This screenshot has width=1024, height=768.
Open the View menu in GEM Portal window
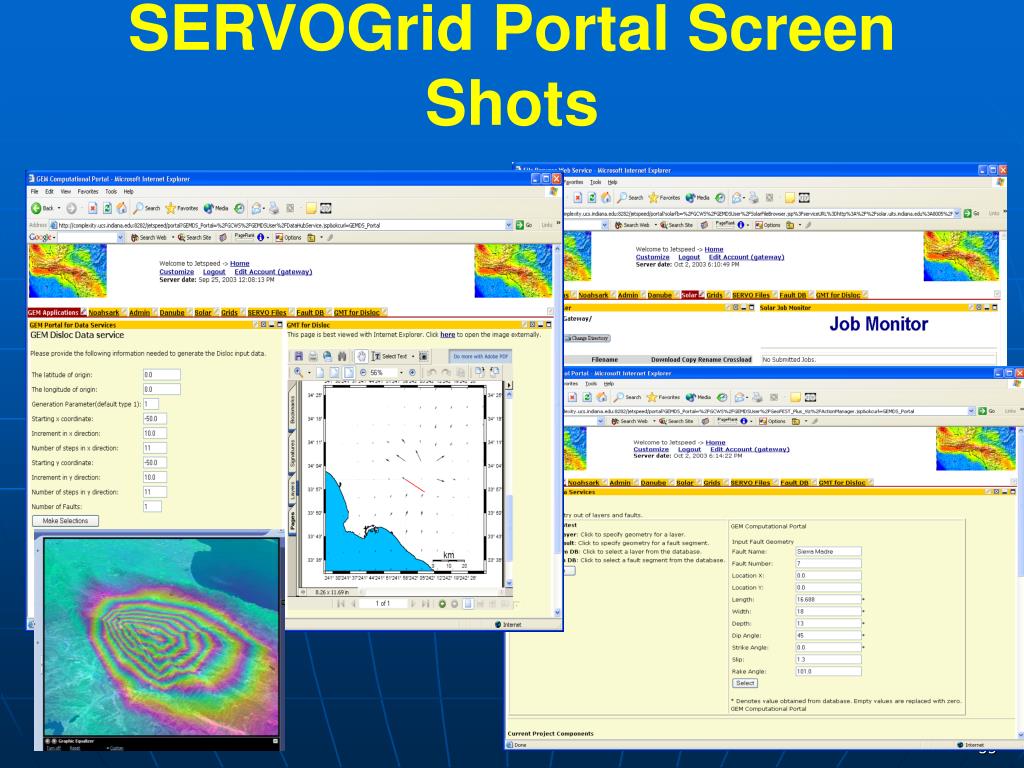(x=65, y=191)
